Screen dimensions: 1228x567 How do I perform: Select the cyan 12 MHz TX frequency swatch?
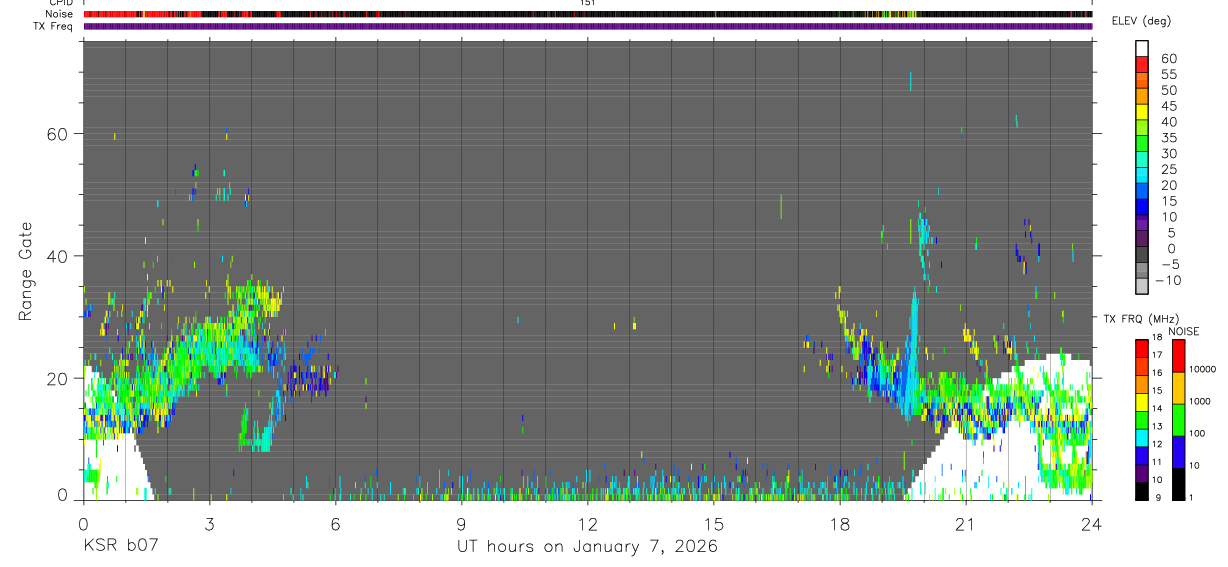coord(1142,438)
